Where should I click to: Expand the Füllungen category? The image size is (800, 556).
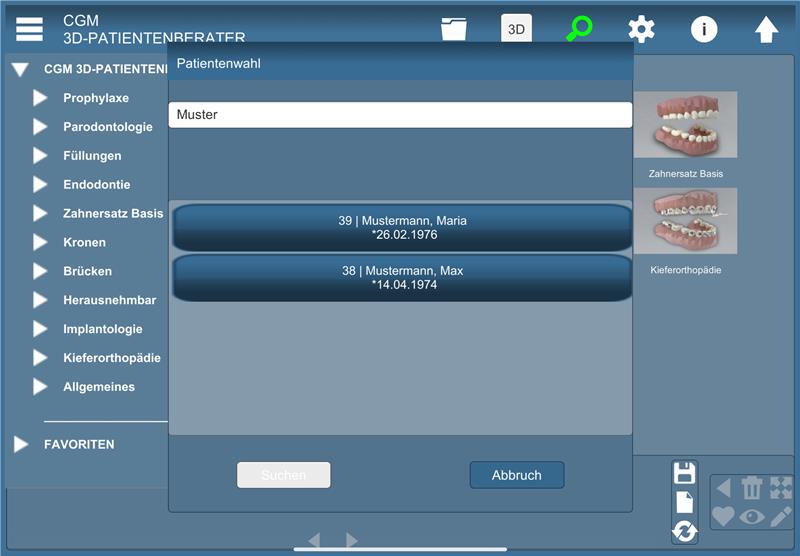(40, 156)
